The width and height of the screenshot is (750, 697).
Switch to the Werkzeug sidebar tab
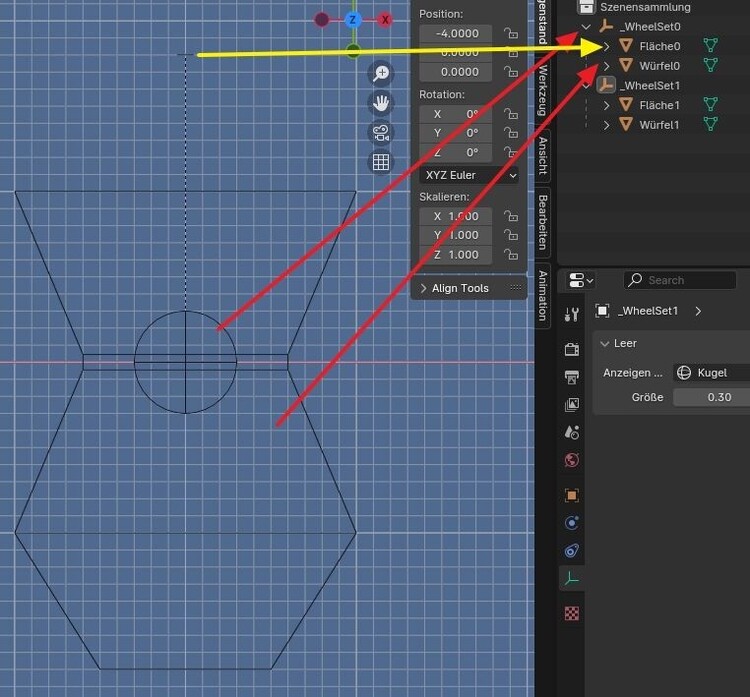tap(543, 92)
